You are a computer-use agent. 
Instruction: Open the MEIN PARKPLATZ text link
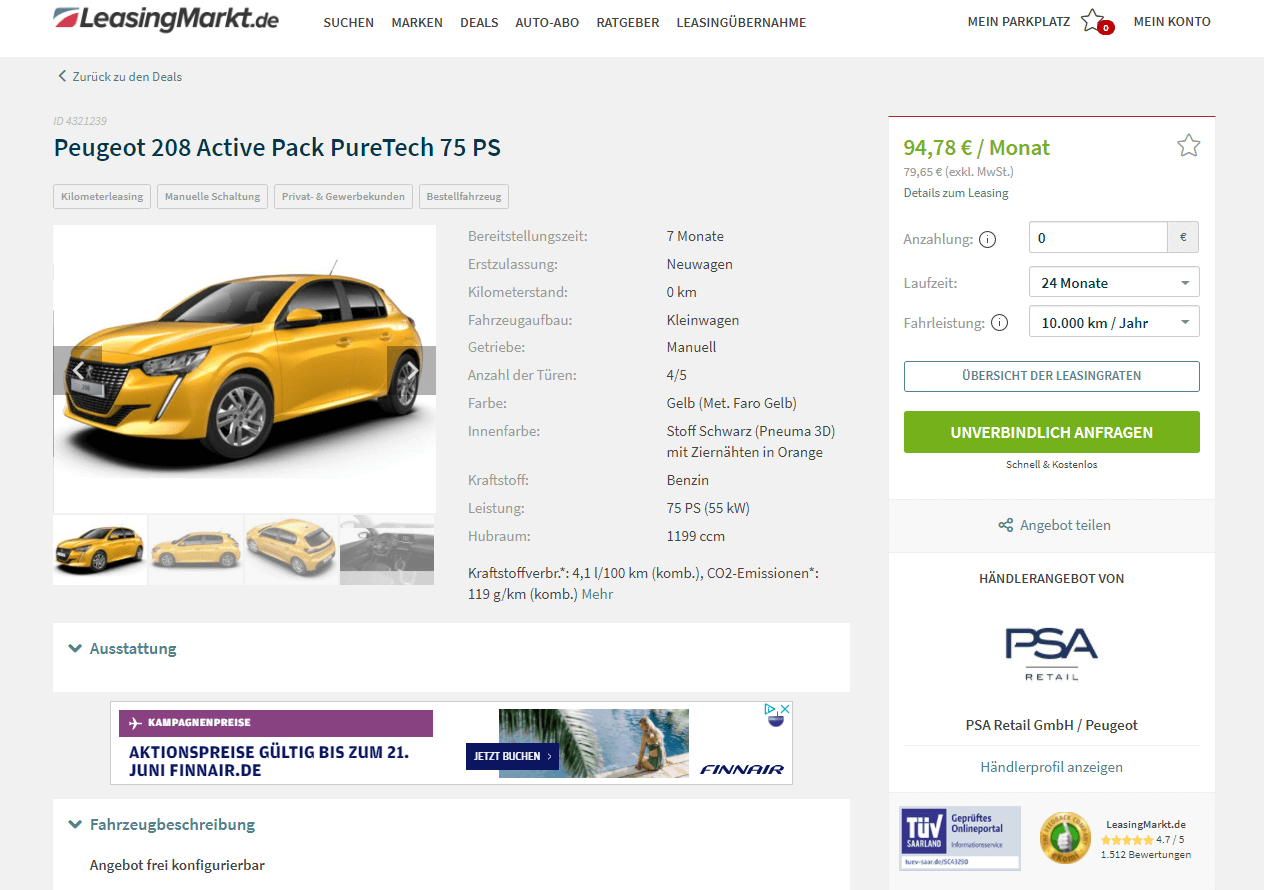click(1019, 21)
